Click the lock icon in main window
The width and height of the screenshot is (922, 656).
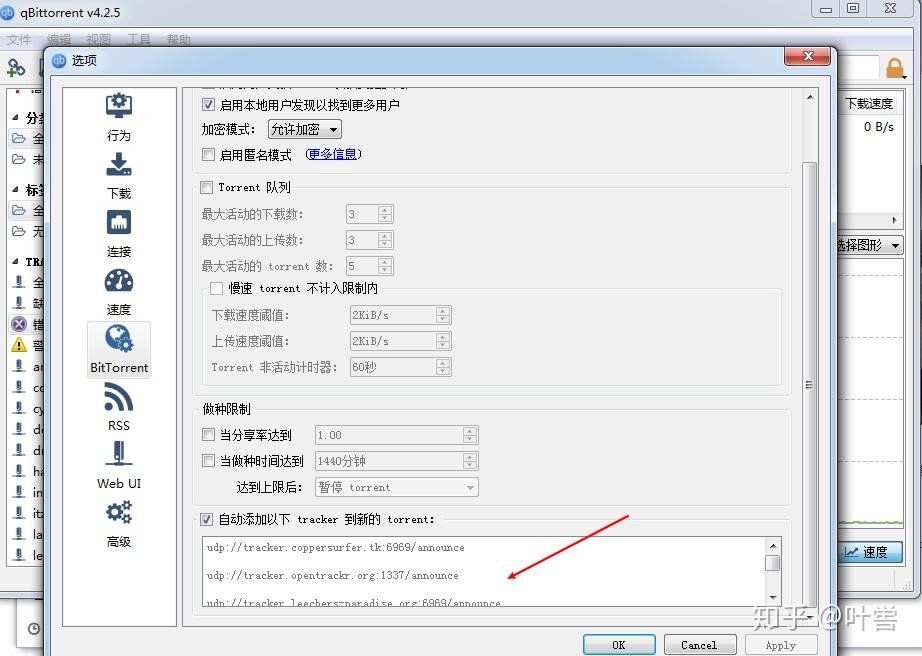click(x=895, y=68)
